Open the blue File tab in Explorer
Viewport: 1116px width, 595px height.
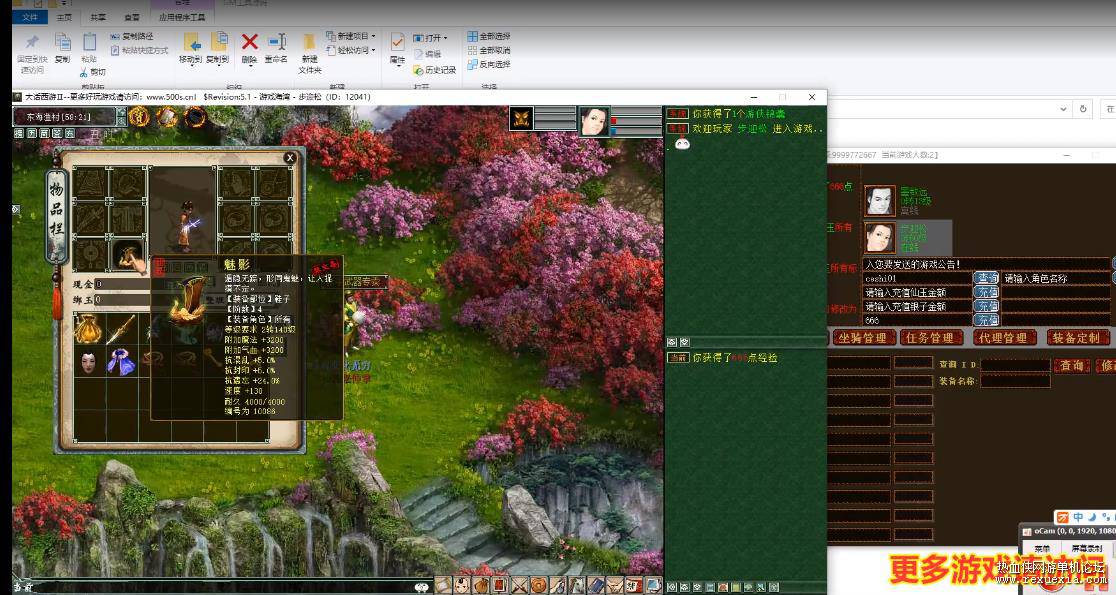[30, 16]
